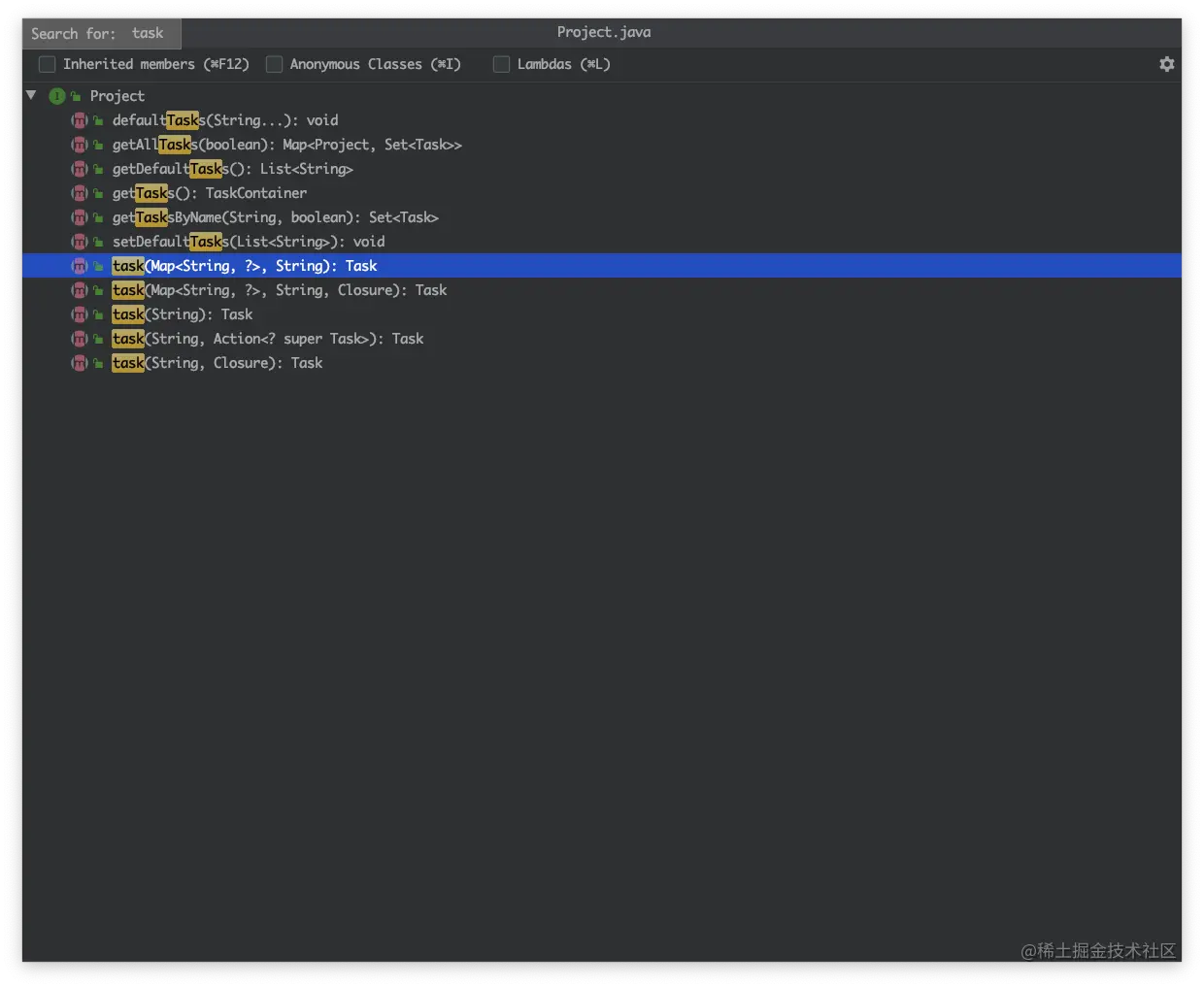Click the highlighted task(Map, String) row
The height and width of the screenshot is (988, 1204).
click(245, 266)
